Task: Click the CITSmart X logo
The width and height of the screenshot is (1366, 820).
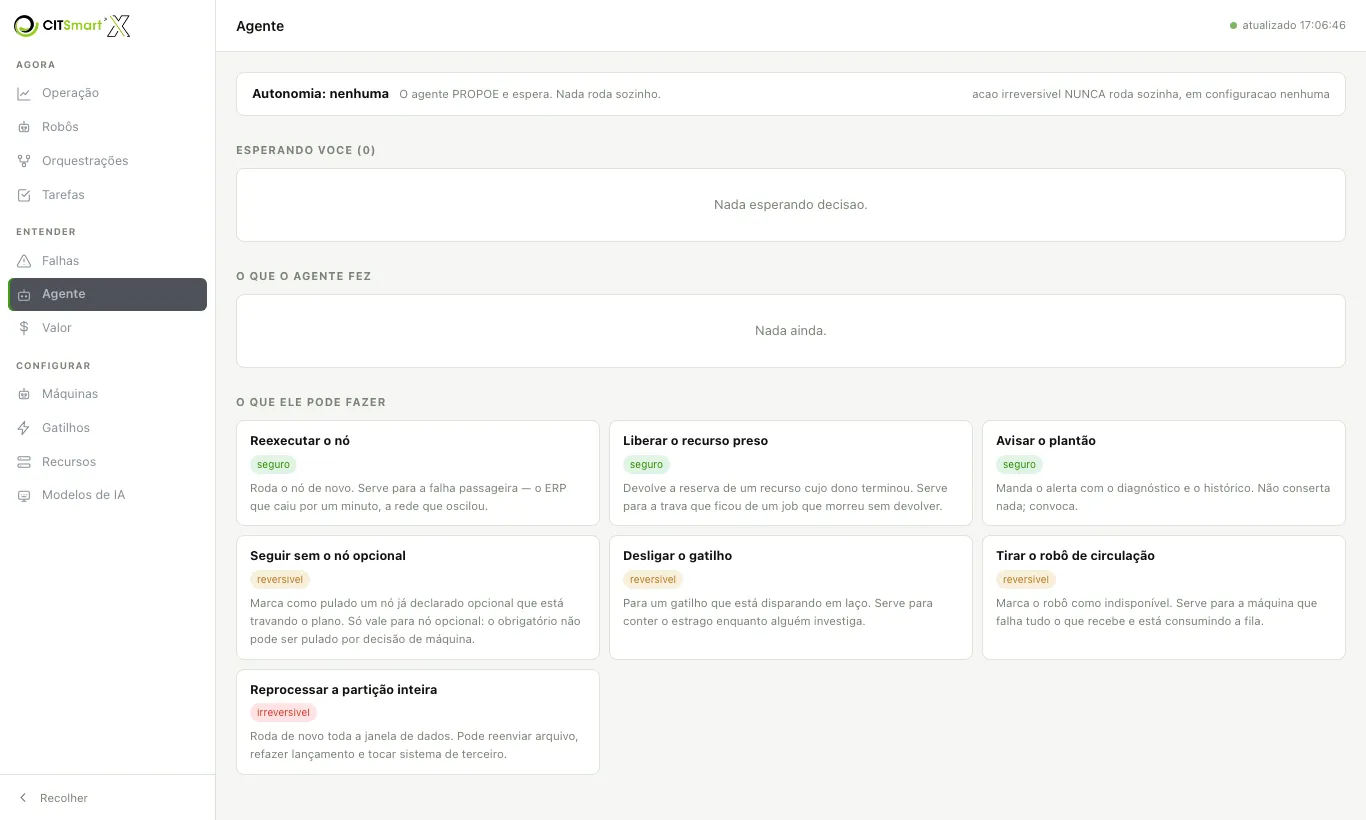Action: [72, 26]
